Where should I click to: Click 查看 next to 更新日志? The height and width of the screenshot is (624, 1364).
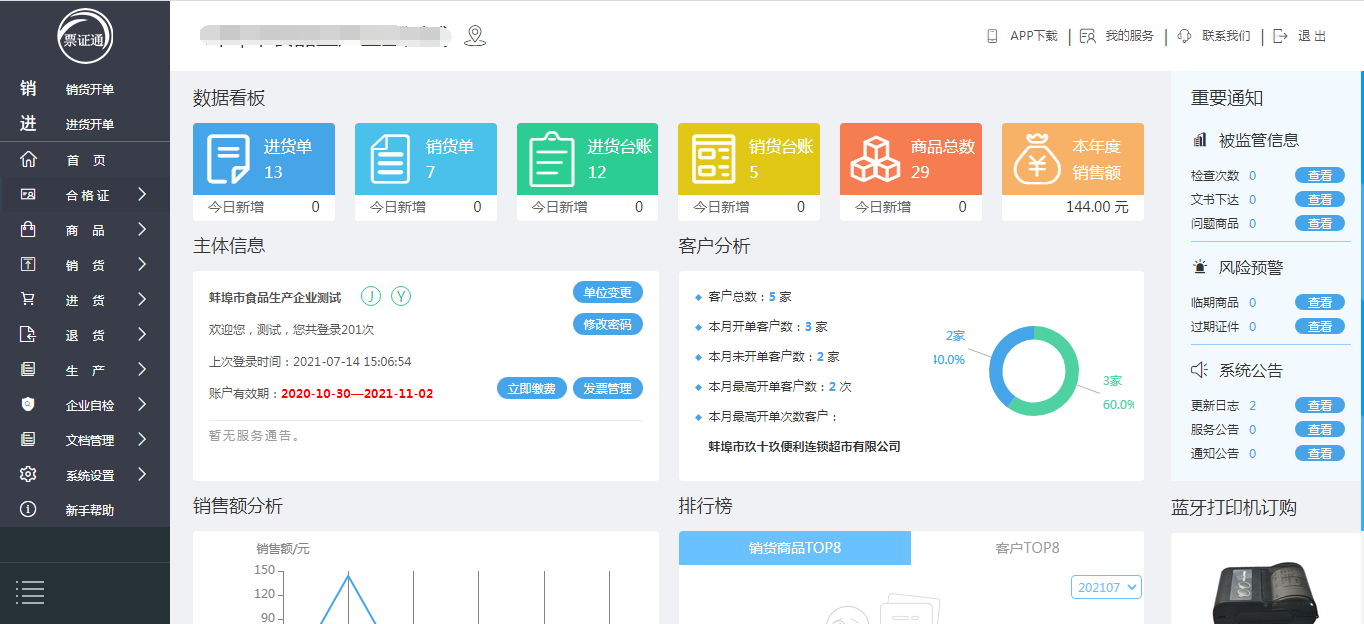click(x=1320, y=405)
